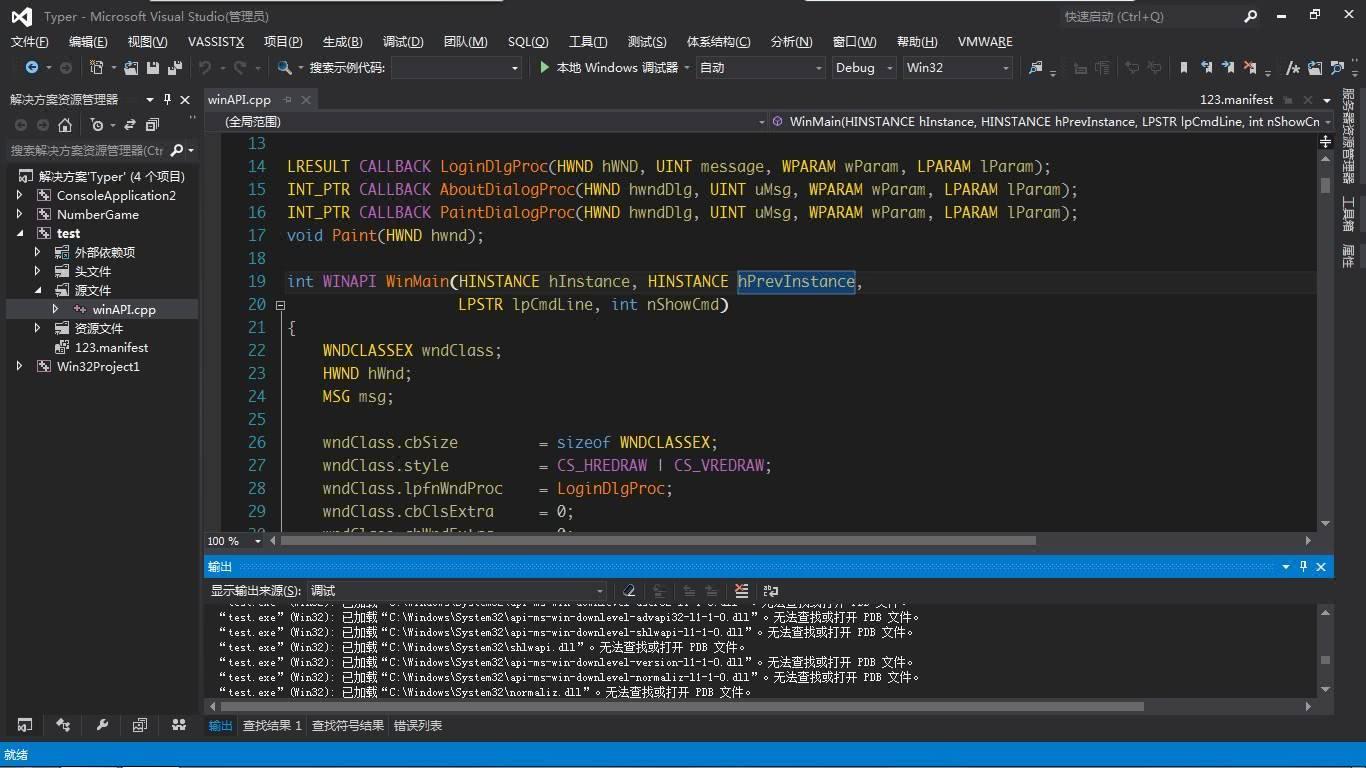Click LoginDlgProc text on line 28

point(610,488)
